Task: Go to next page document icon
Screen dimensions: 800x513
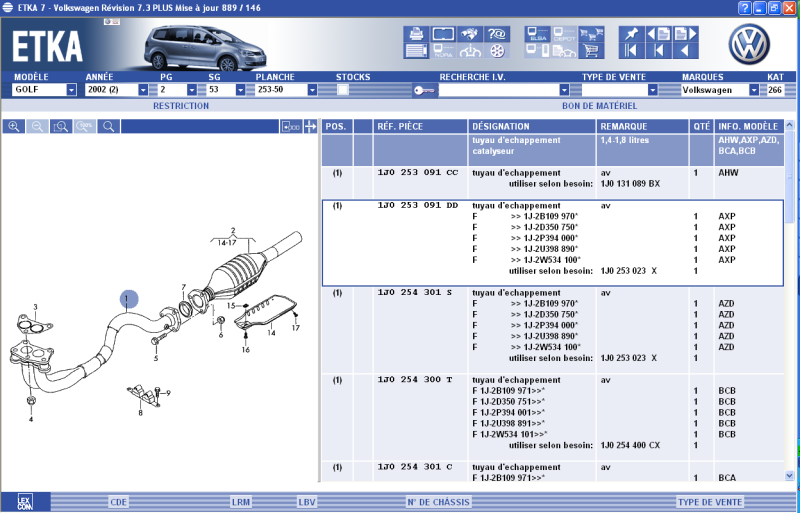Action: pyautogui.click(x=685, y=34)
